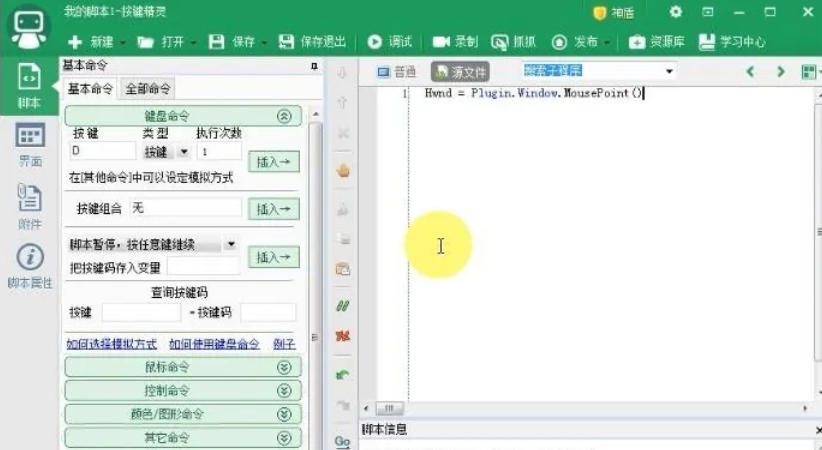
Task: Switch to the 普通 editor view tab
Action: coord(396,72)
